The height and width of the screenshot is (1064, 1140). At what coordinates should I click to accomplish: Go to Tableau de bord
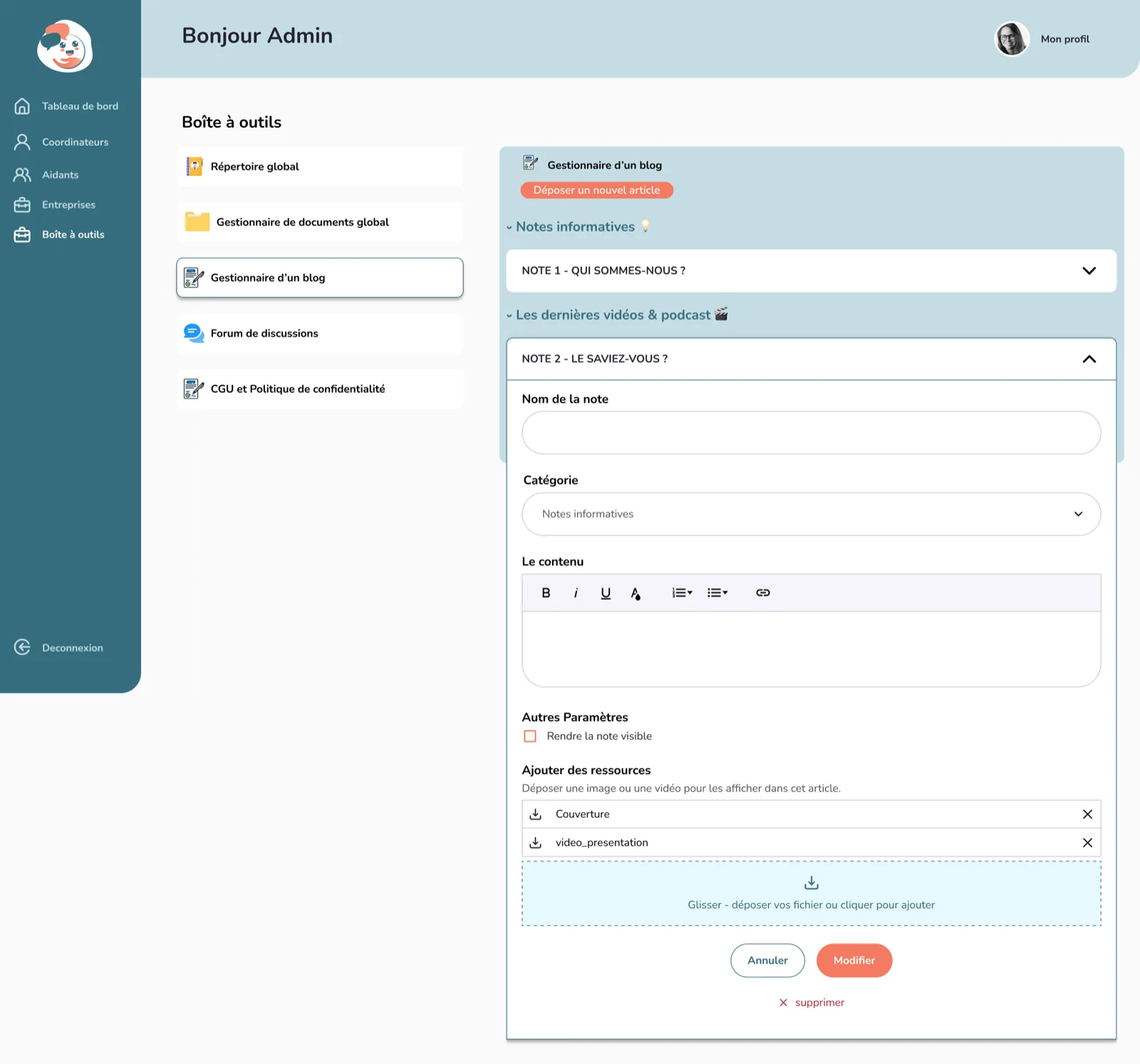[80, 106]
